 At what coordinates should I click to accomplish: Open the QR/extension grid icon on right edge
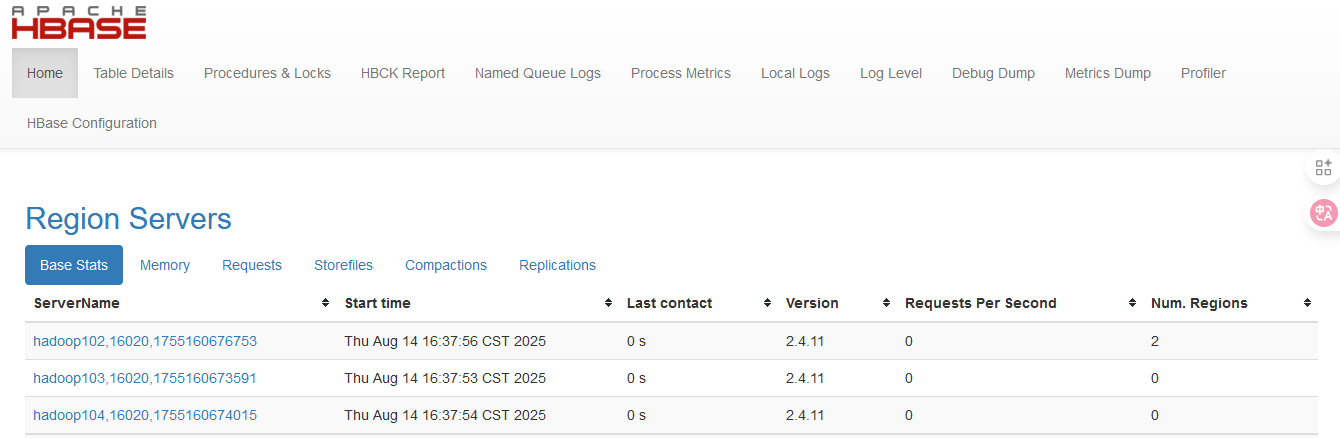click(x=1323, y=167)
